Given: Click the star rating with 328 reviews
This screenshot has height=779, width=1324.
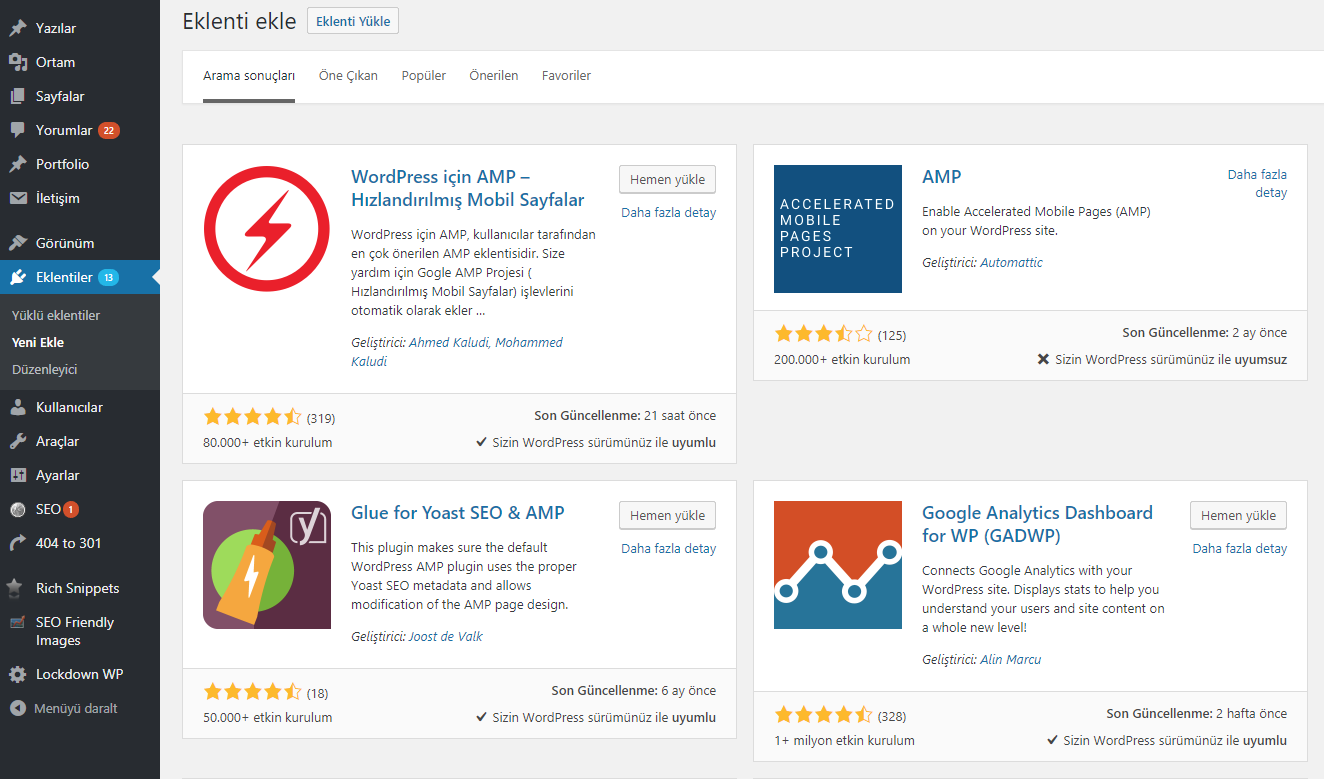Looking at the screenshot, I should pos(823,715).
